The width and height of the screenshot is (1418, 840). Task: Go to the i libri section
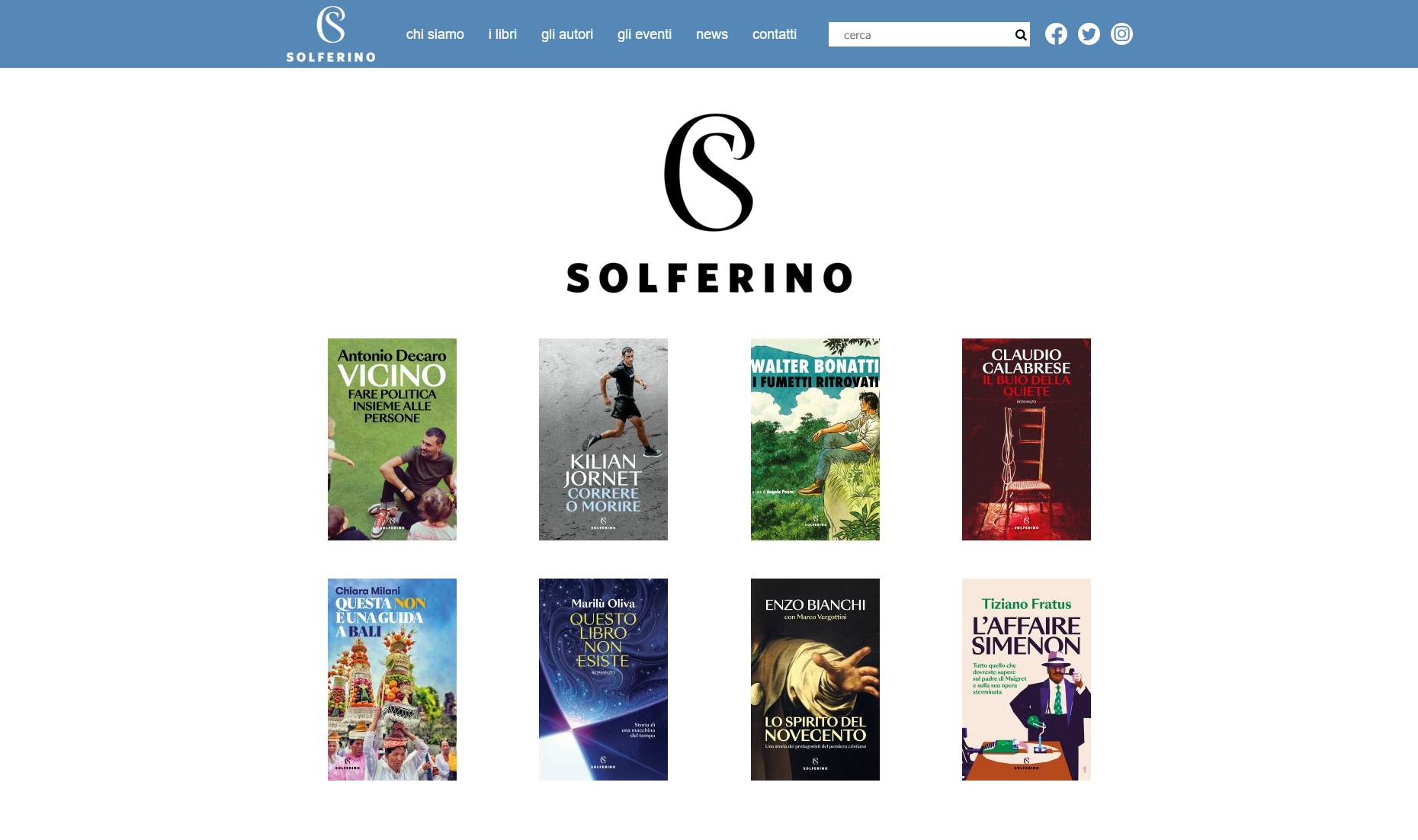click(502, 34)
